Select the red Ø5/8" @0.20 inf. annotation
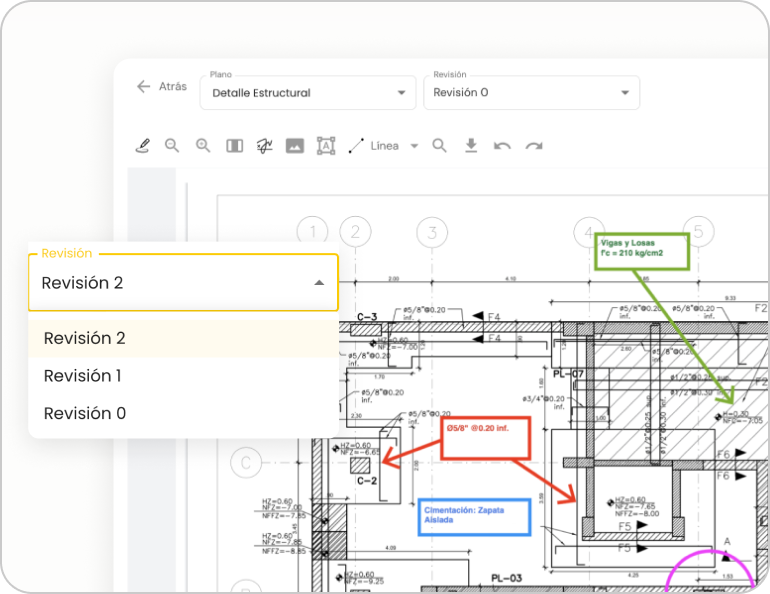Viewport: 770px width, 594px height. click(486, 438)
